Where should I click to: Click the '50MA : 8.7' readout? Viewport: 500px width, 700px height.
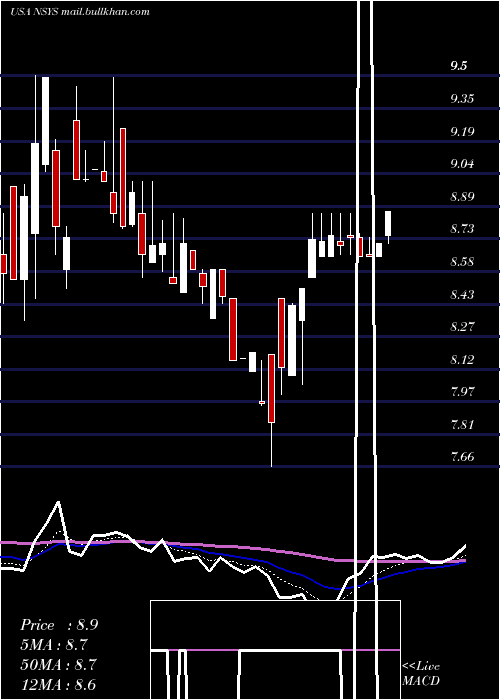click(x=58, y=664)
